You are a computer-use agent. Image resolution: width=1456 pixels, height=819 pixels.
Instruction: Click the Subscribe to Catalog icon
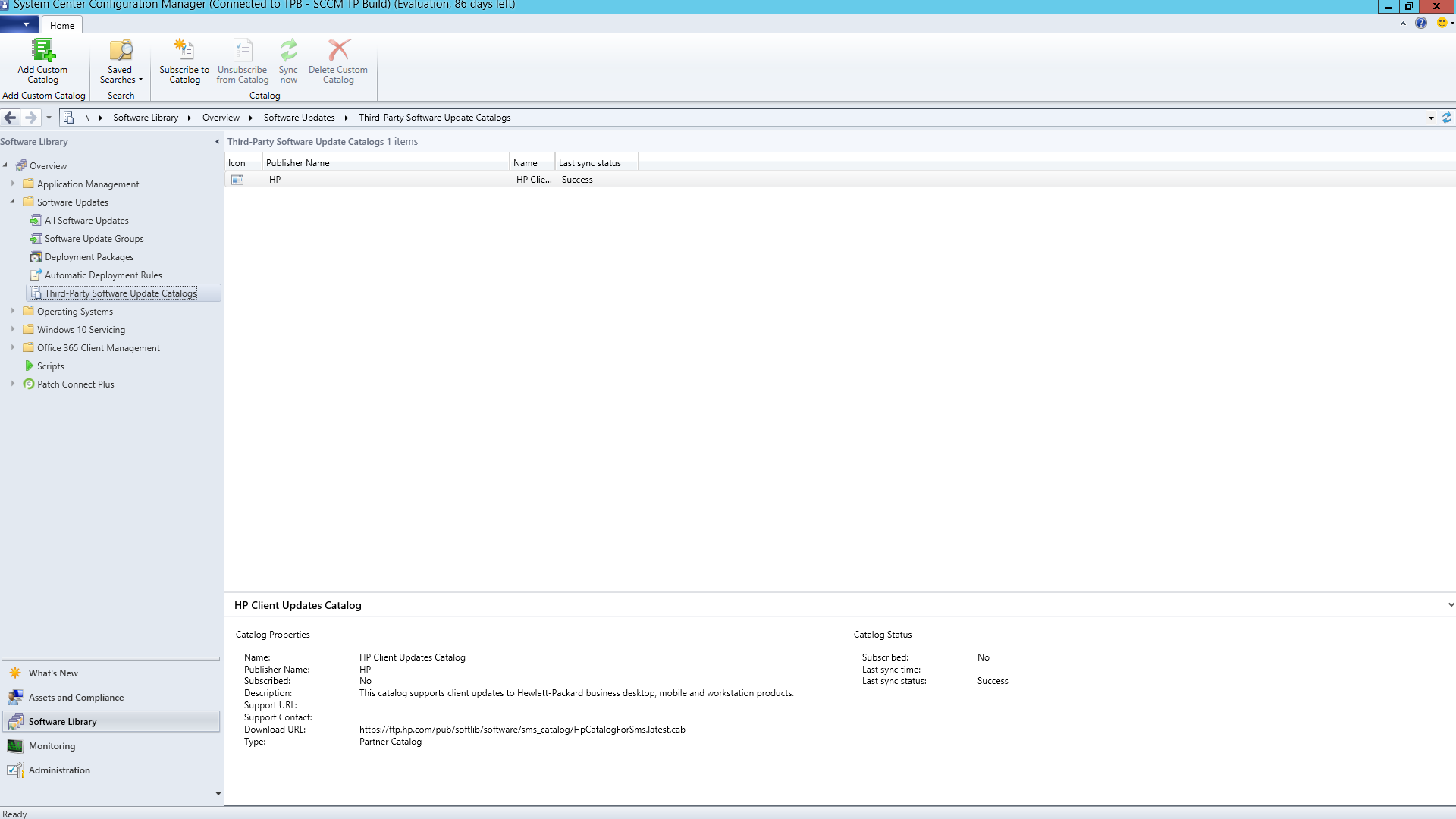tap(184, 51)
